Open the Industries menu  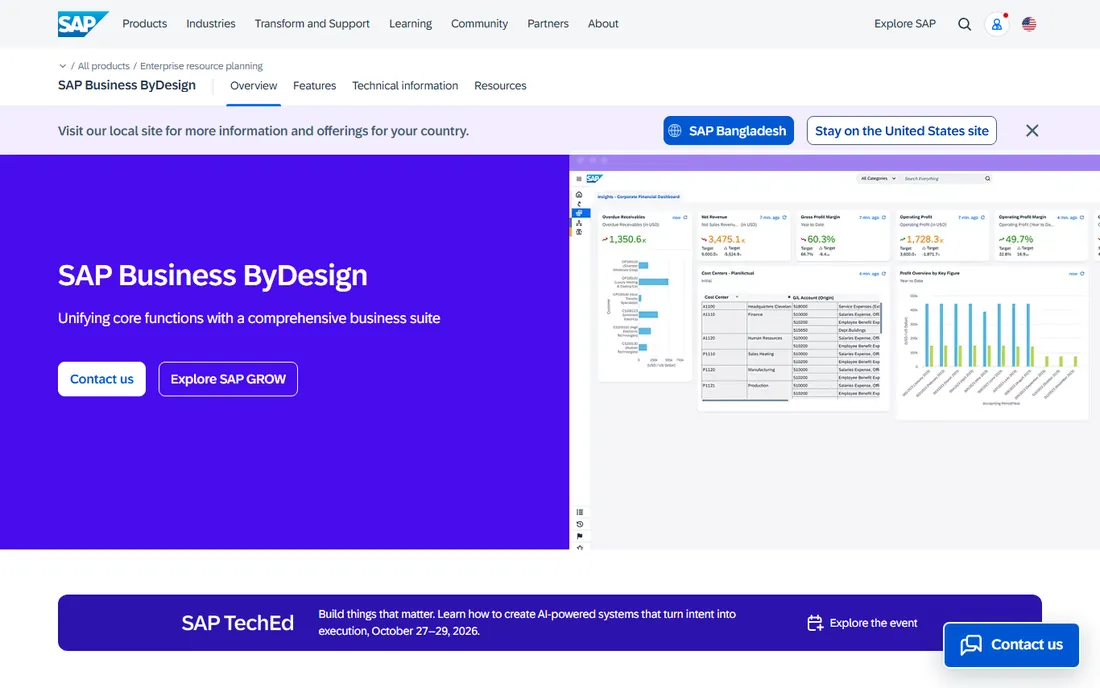point(210,24)
